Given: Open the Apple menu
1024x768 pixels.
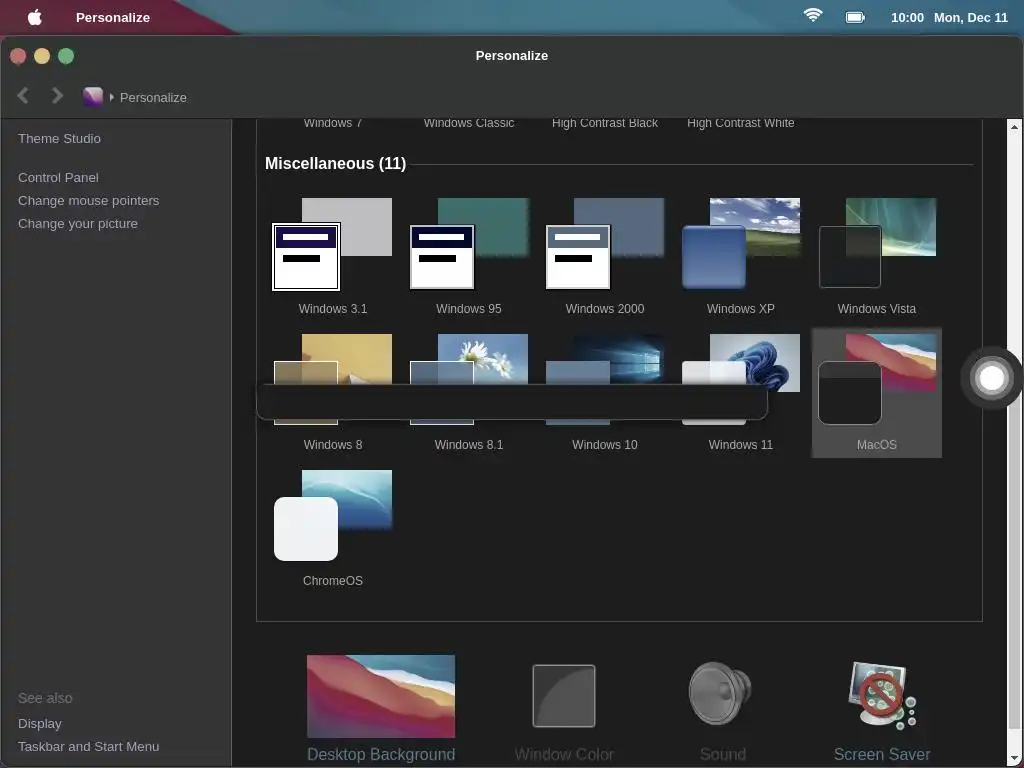Looking at the screenshot, I should click(35, 17).
